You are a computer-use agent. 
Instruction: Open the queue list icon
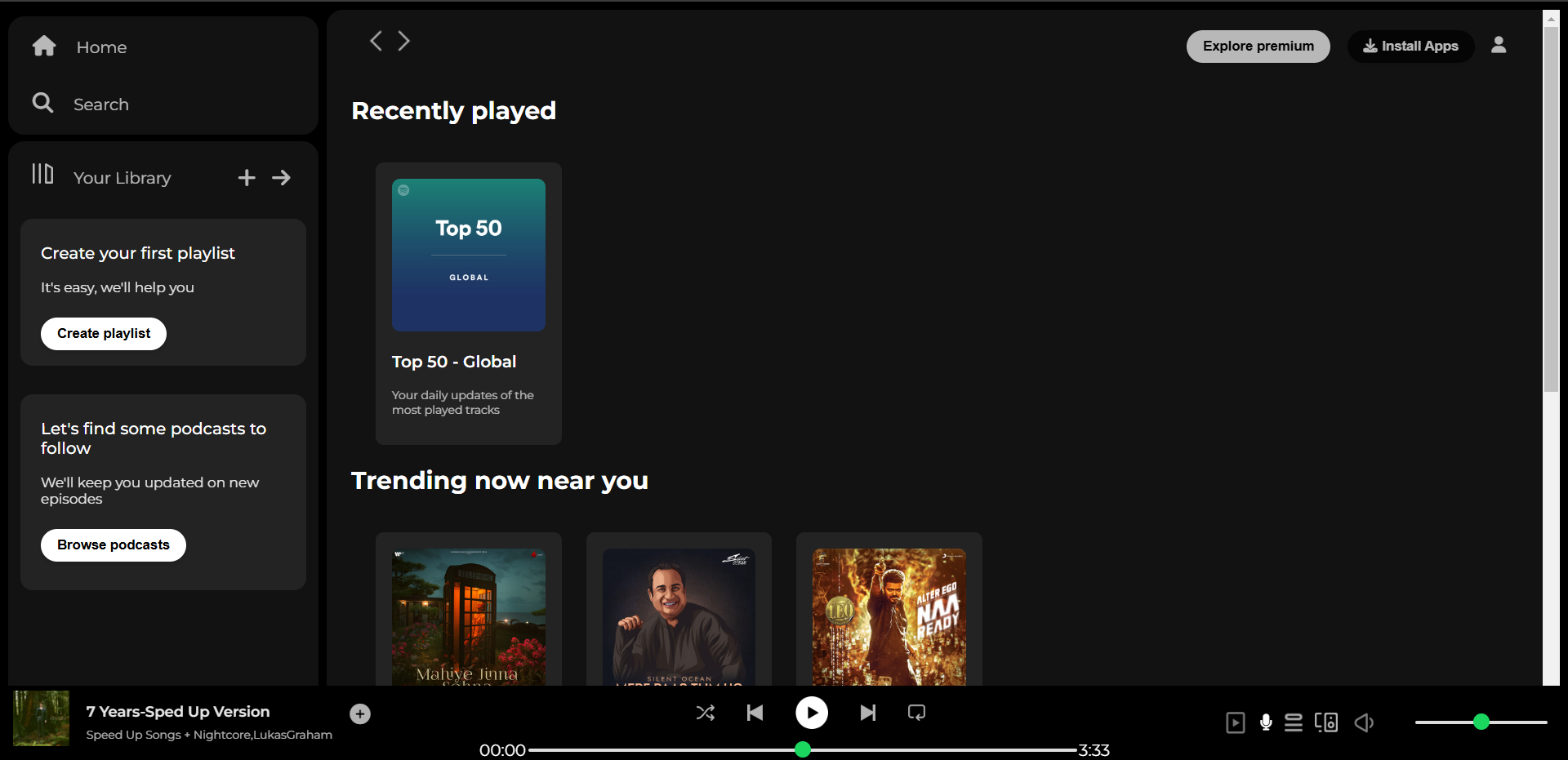(1294, 722)
